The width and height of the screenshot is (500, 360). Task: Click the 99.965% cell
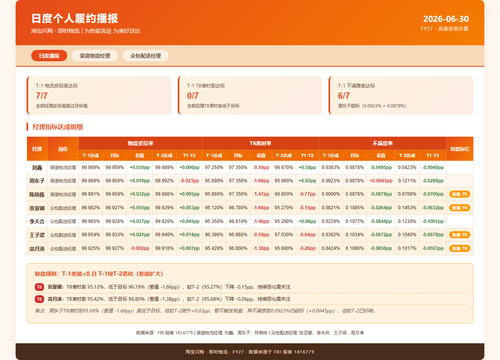pos(91,221)
